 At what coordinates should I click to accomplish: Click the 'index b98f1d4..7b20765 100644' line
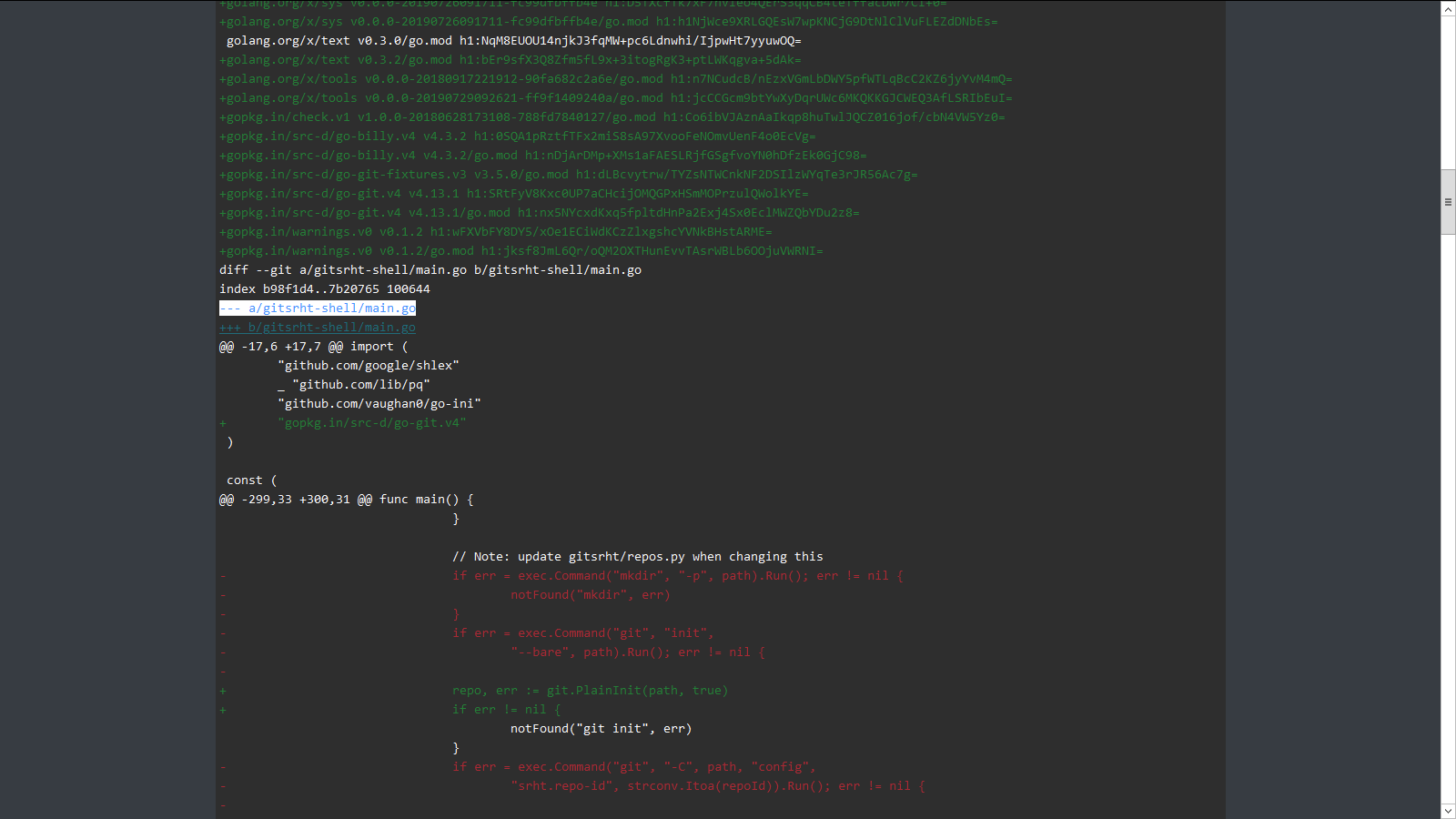point(324,289)
